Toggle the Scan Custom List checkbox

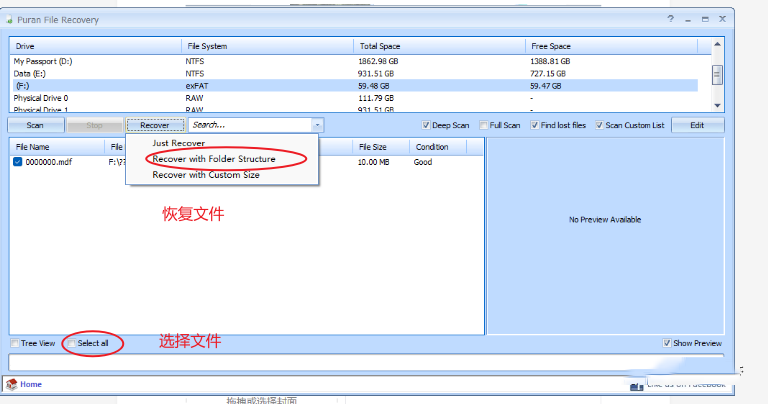599,125
